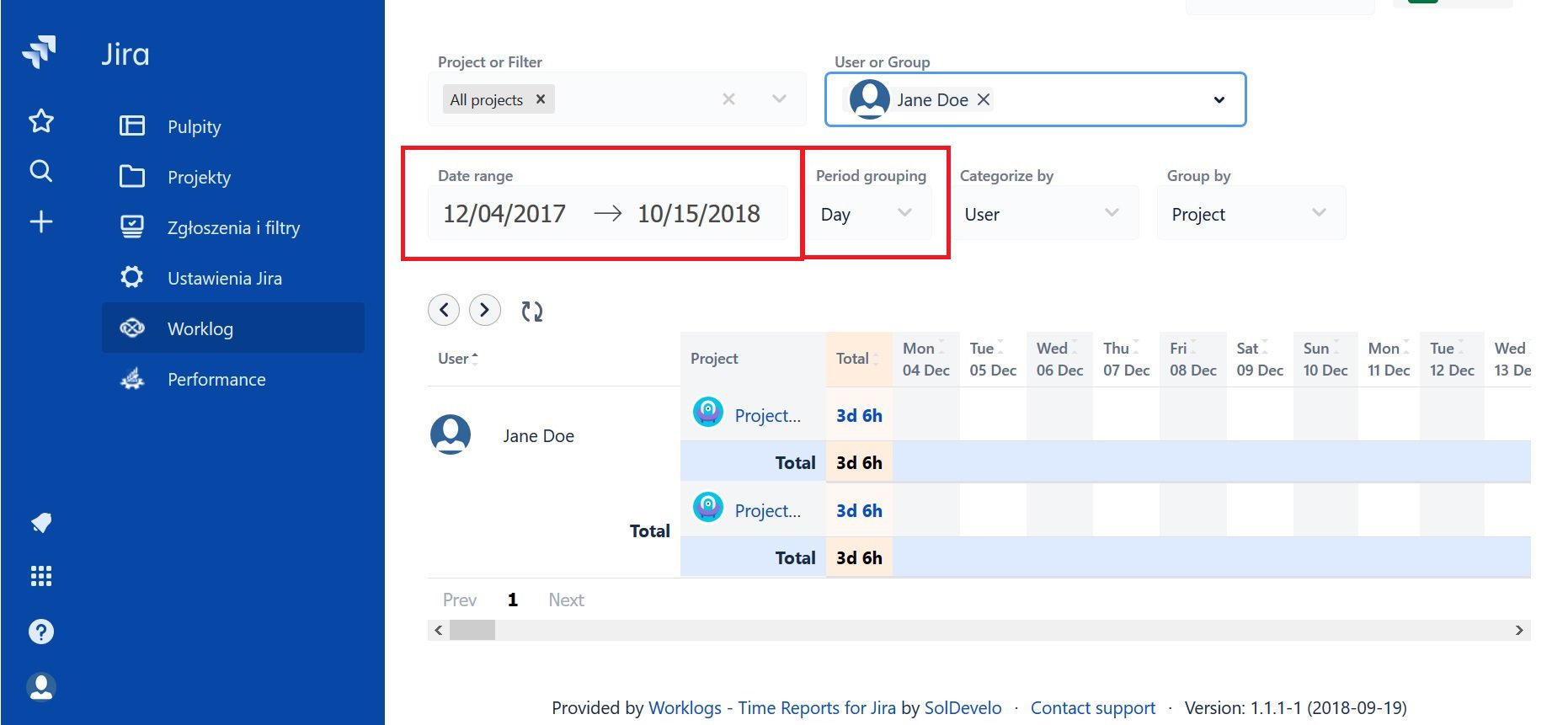Open Worklogs - Time Reports for Jira link

pos(772,708)
